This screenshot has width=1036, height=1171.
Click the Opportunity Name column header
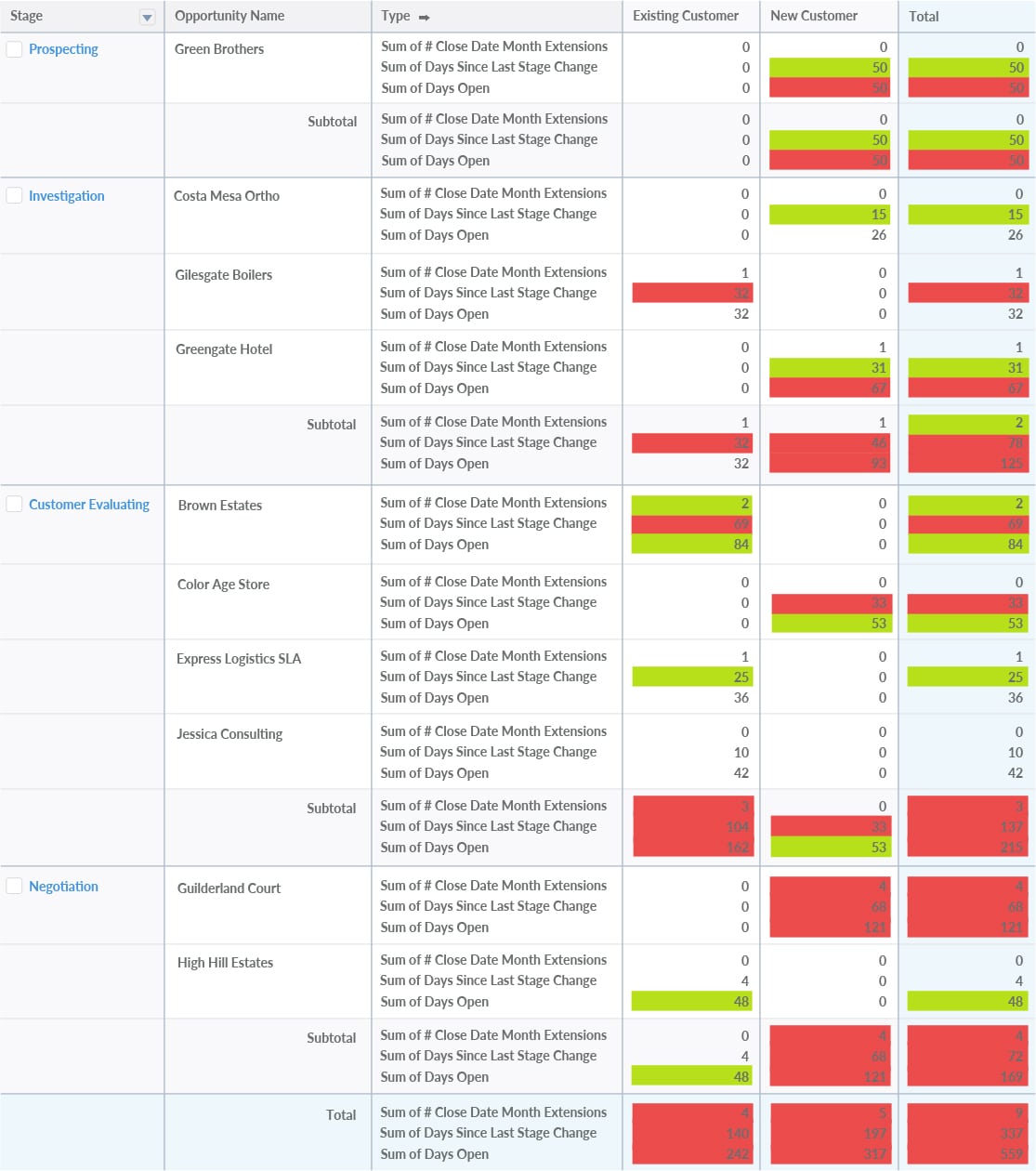point(229,16)
